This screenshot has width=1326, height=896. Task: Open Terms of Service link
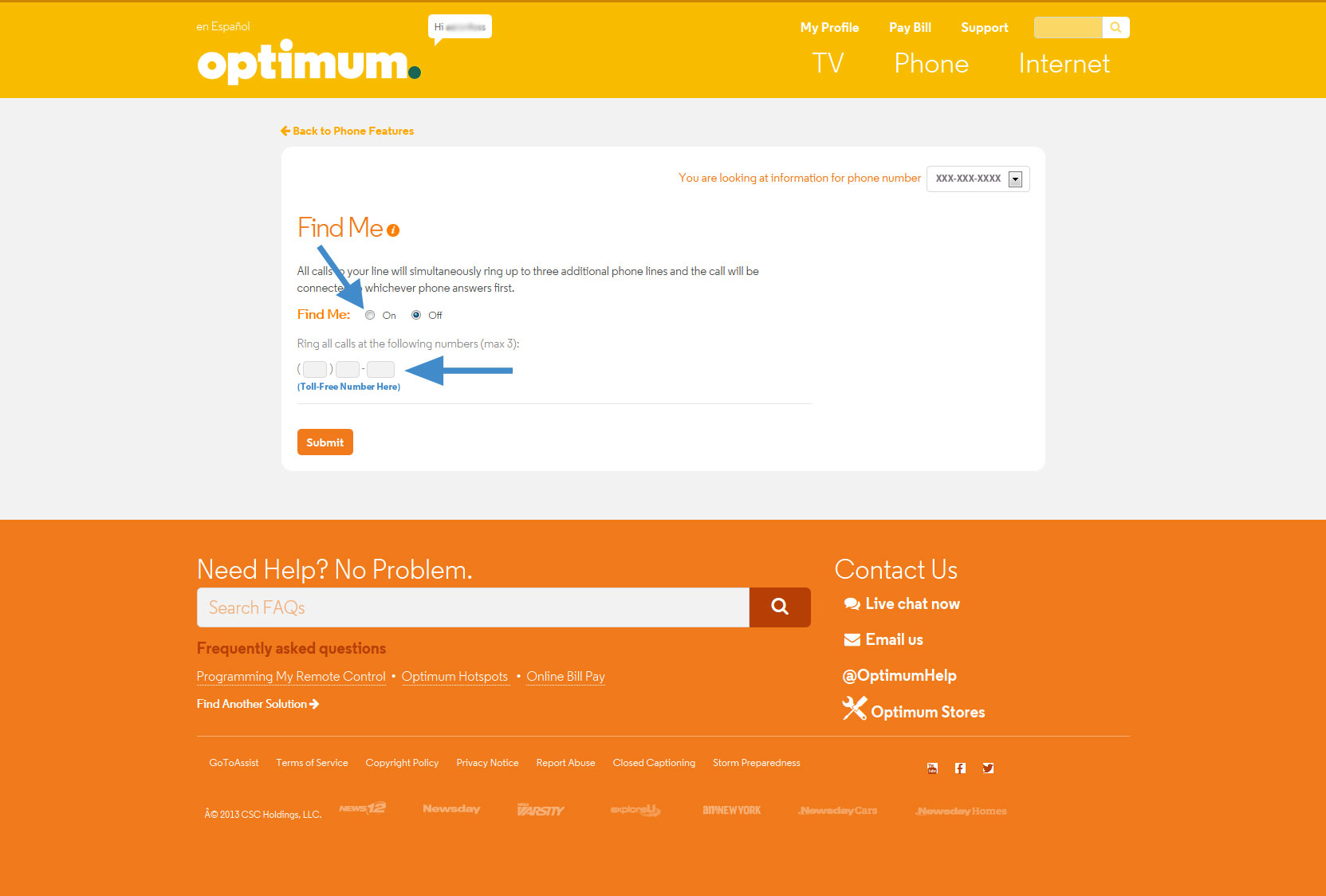tap(312, 763)
